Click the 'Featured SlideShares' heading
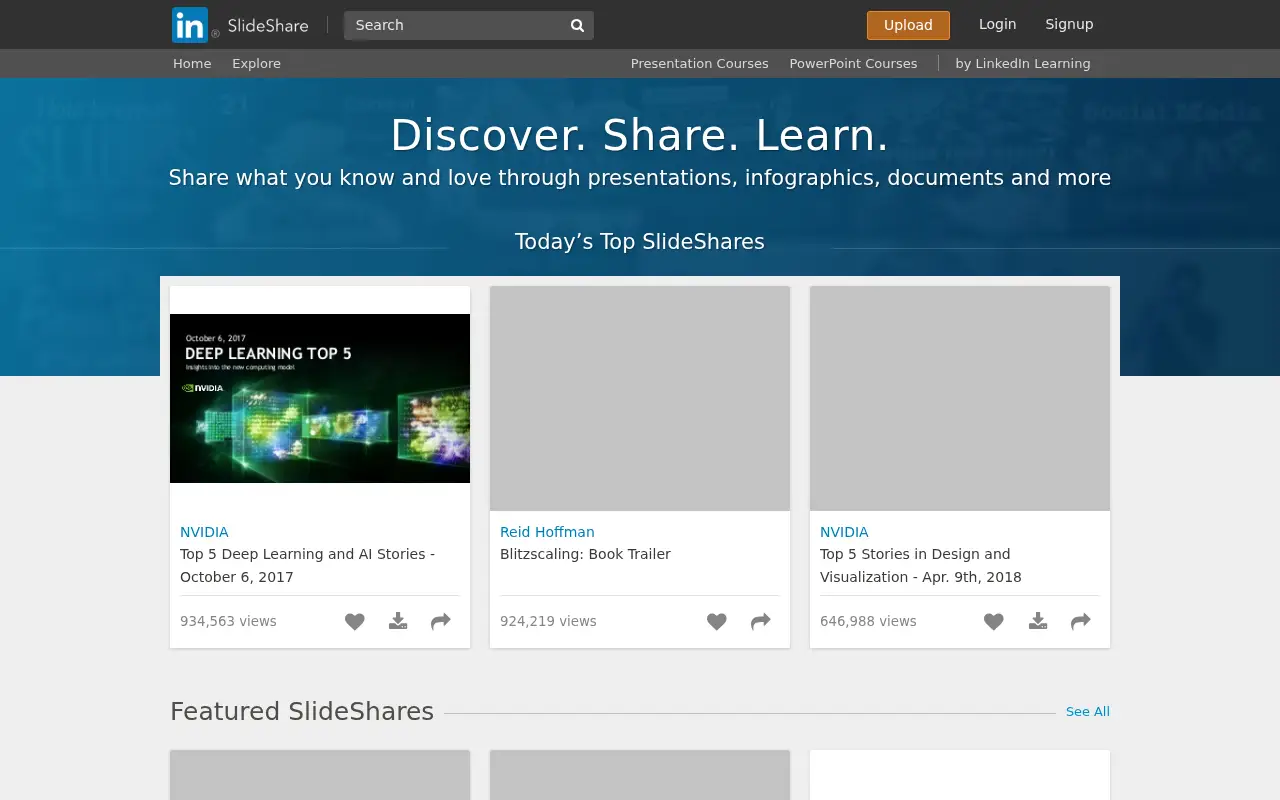This screenshot has width=1280, height=800. [x=302, y=712]
